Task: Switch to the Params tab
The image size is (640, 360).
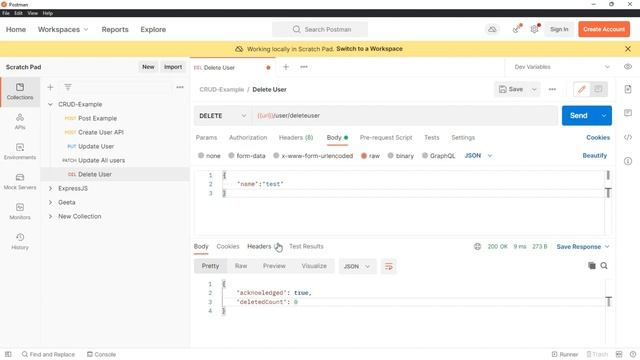Action: [x=207, y=138]
